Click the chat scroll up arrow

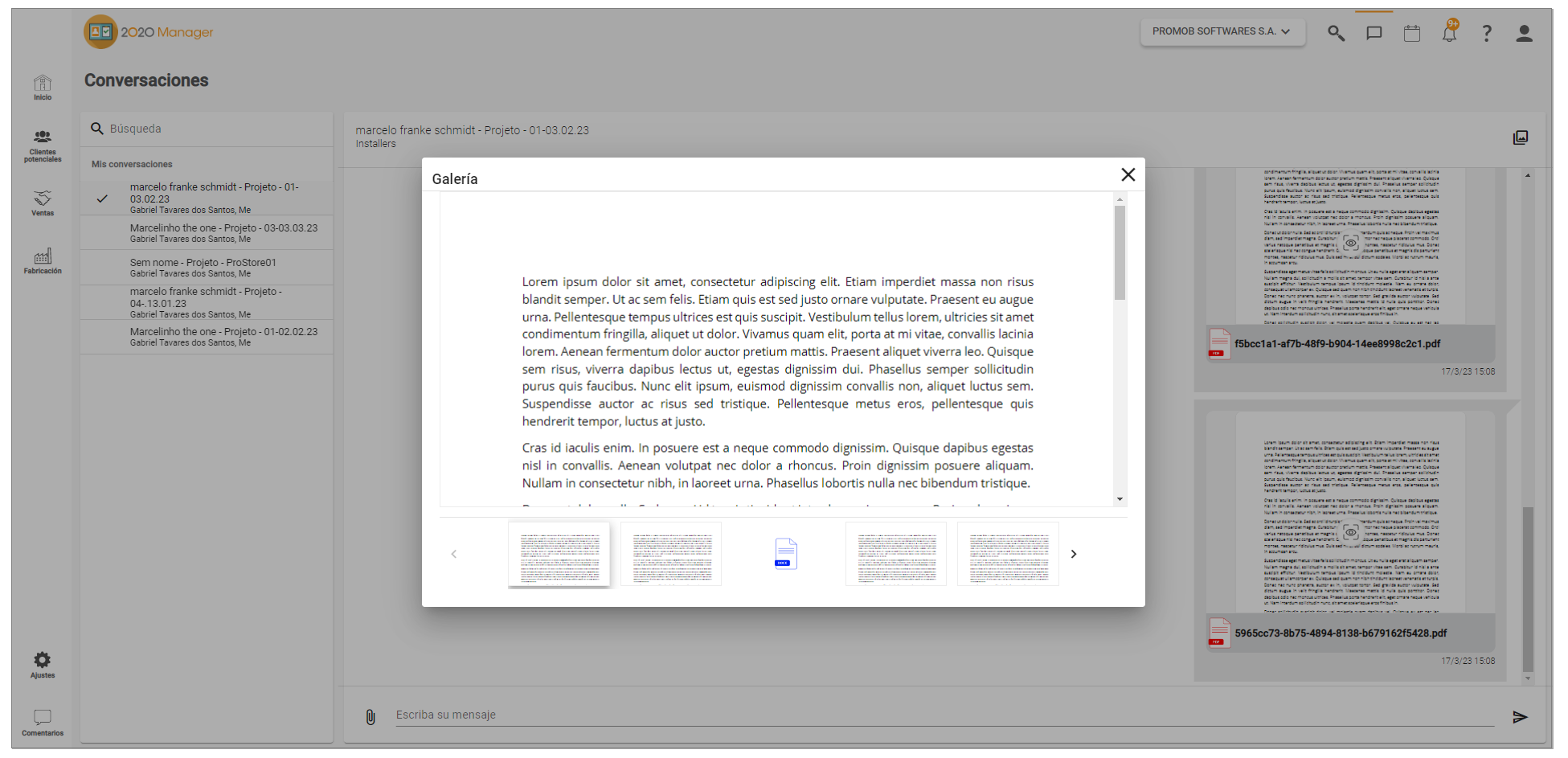point(1528,175)
